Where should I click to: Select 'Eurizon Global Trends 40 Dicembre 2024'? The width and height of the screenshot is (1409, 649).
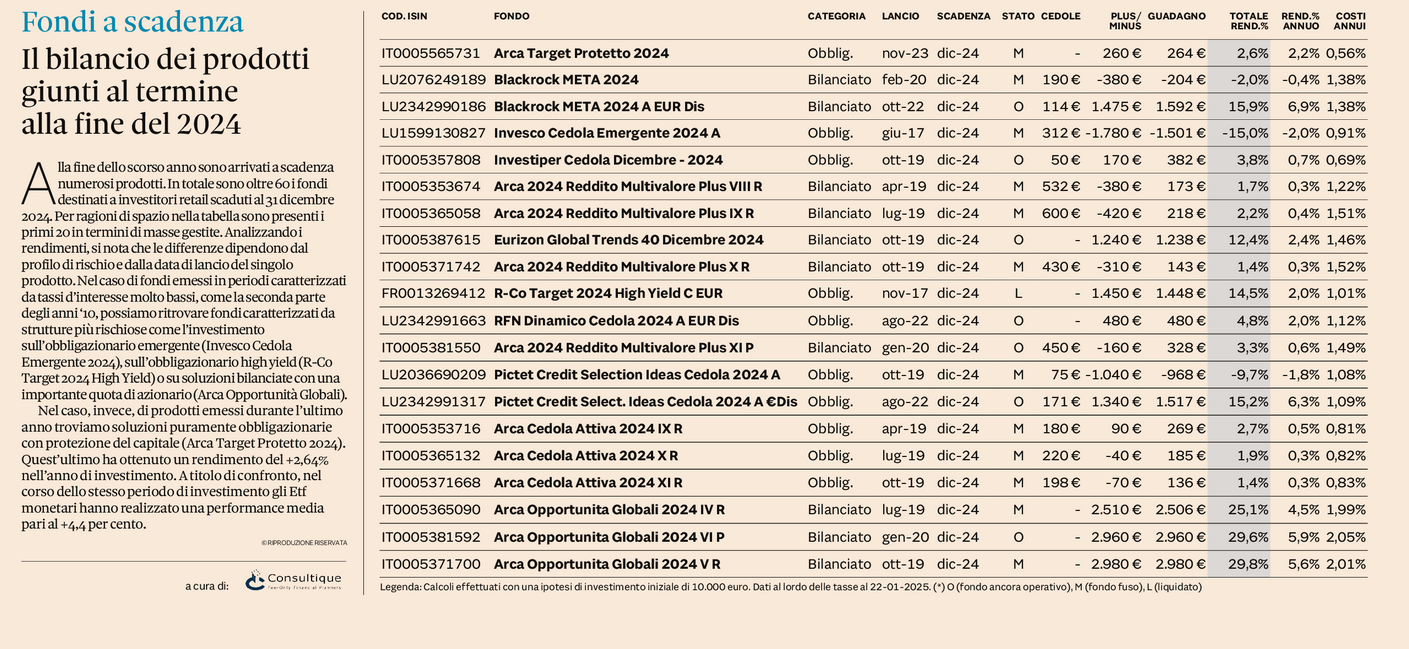click(629, 240)
